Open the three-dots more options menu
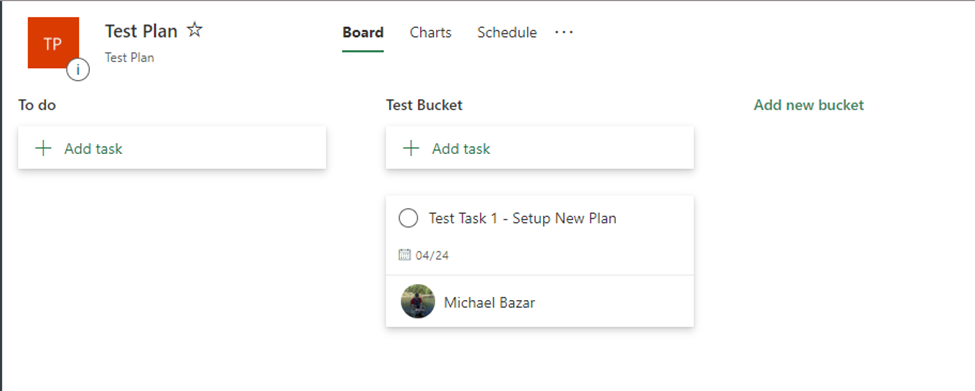The width and height of the screenshot is (975, 391). 564,32
